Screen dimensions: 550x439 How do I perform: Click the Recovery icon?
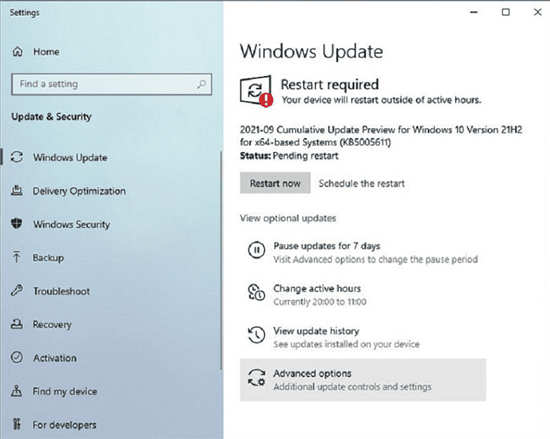click(x=17, y=324)
